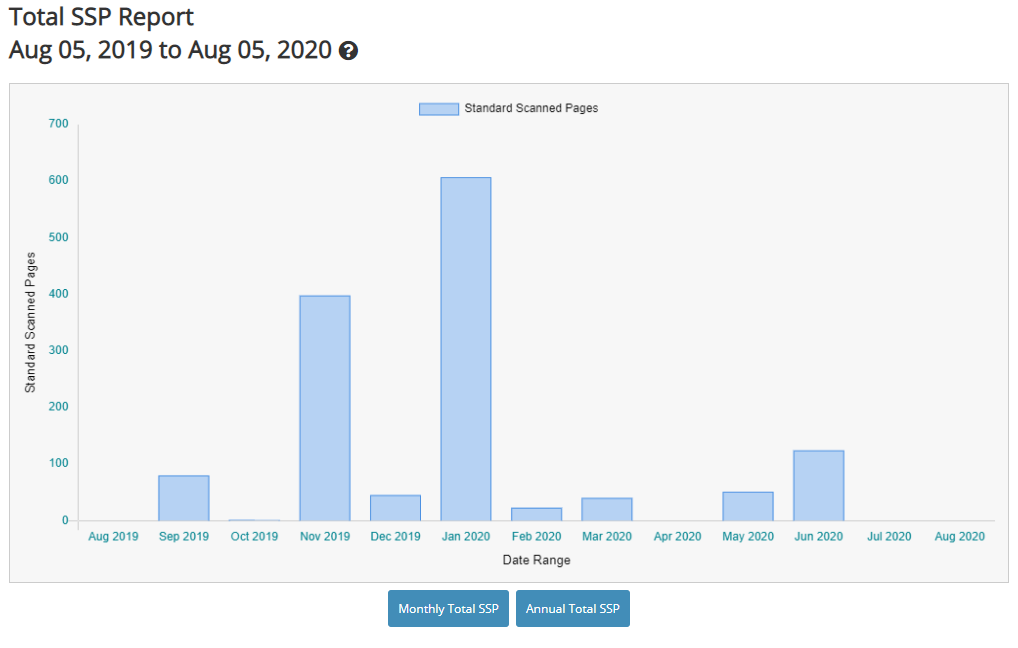Click the Oct 2019 axis label

point(254,537)
